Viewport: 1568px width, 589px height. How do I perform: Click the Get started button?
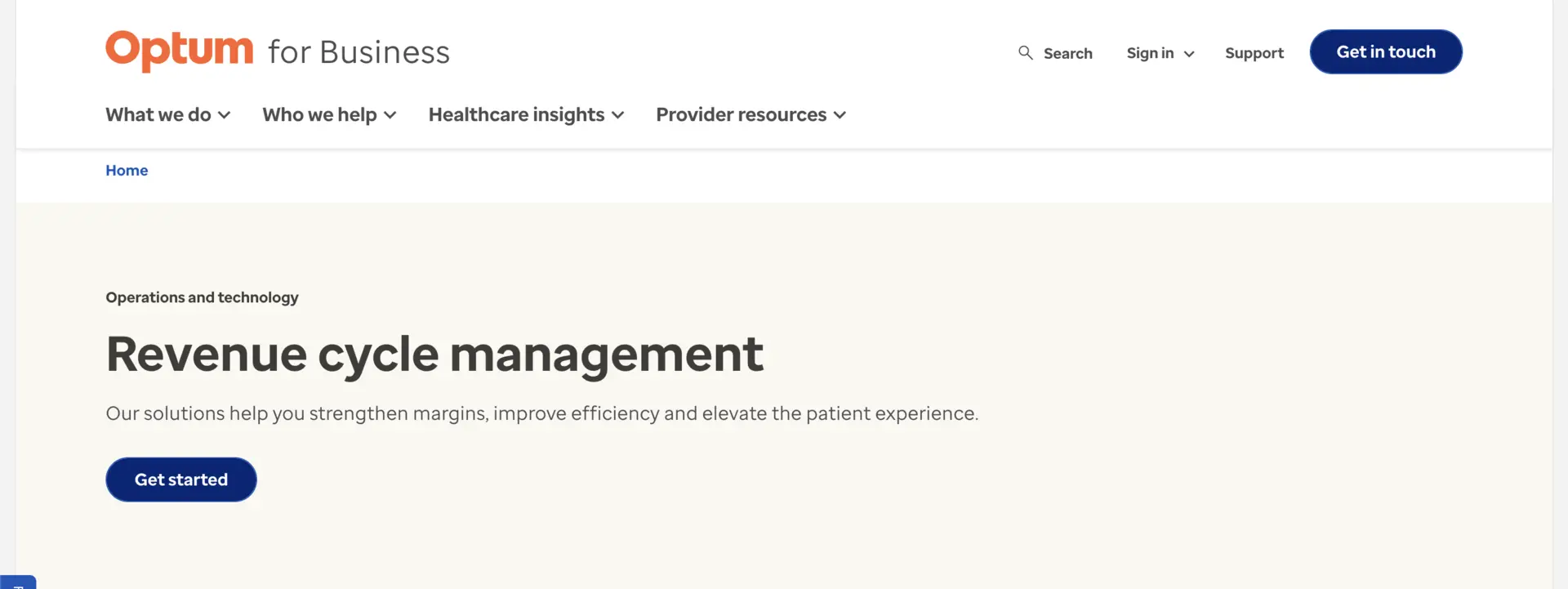pos(180,480)
